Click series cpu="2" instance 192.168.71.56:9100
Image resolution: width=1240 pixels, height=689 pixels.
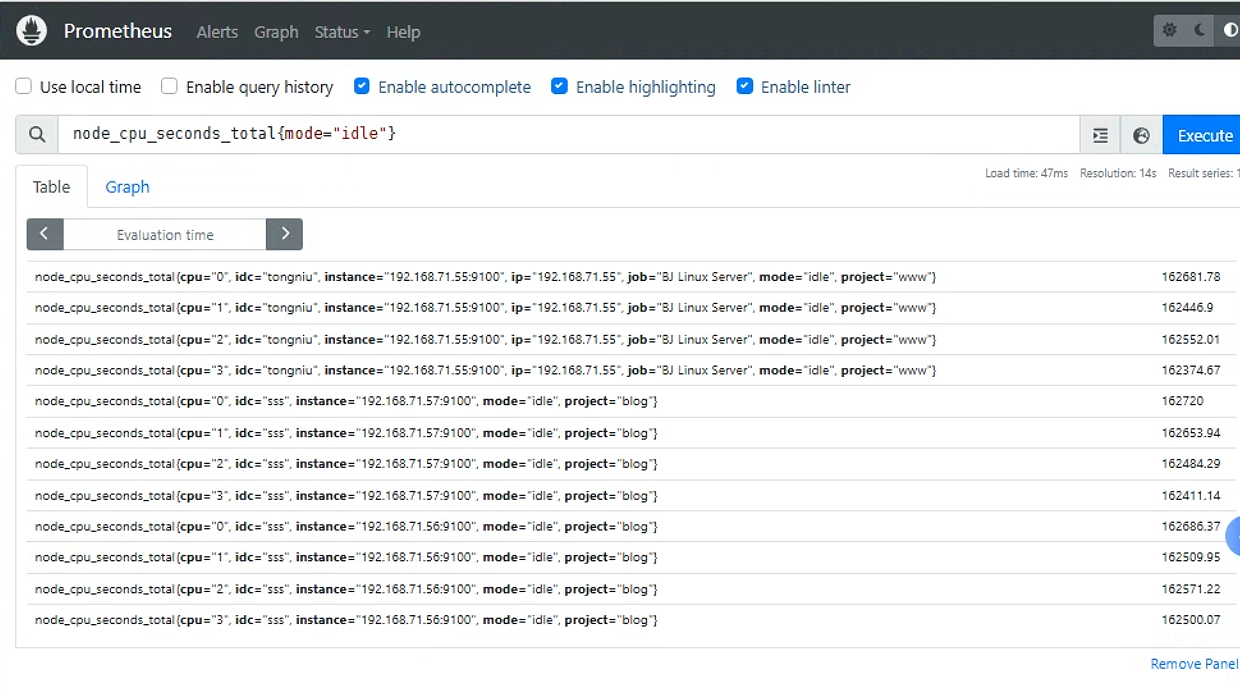[x=346, y=589]
